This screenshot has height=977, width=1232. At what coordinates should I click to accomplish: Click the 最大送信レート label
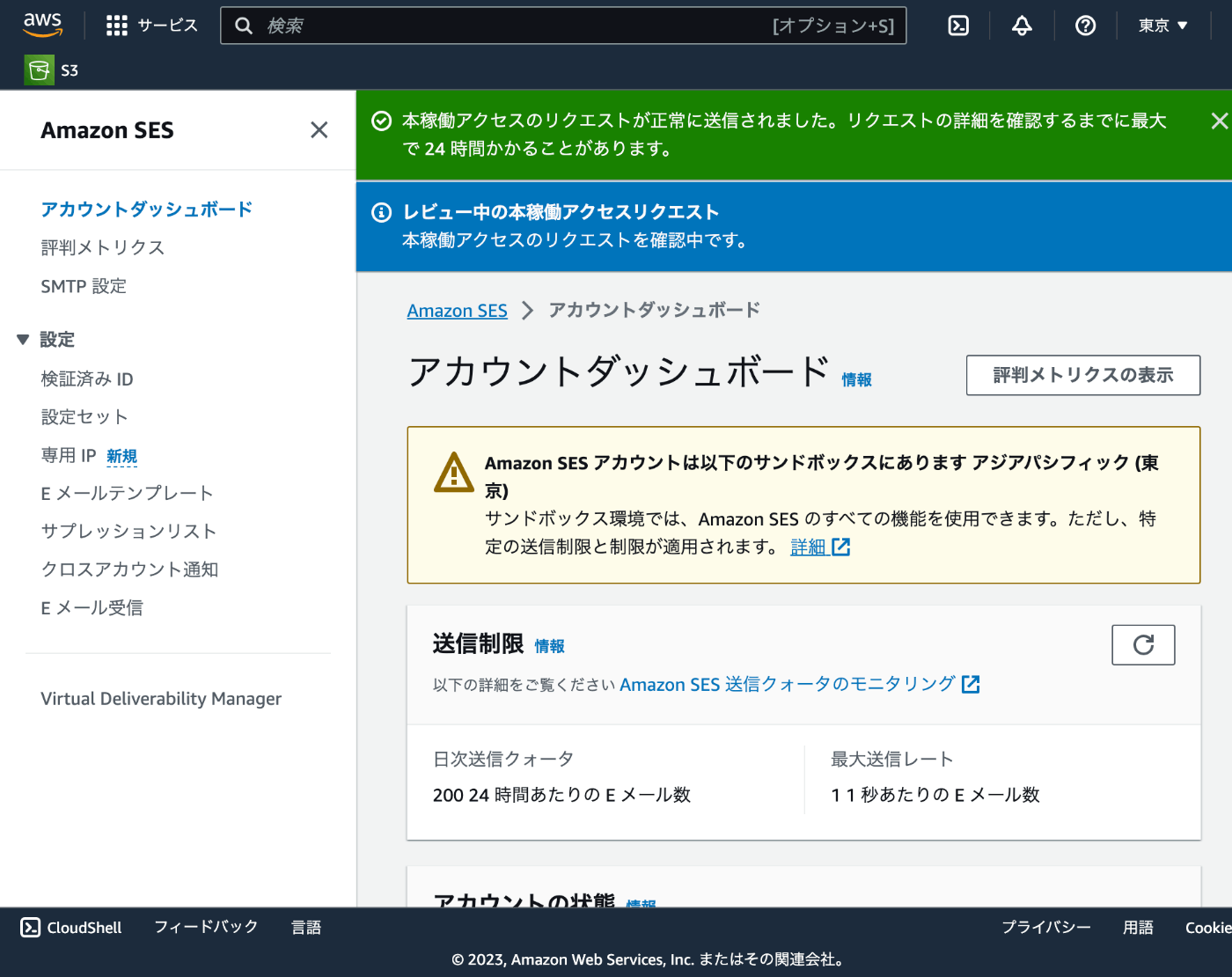pyautogui.click(x=892, y=759)
